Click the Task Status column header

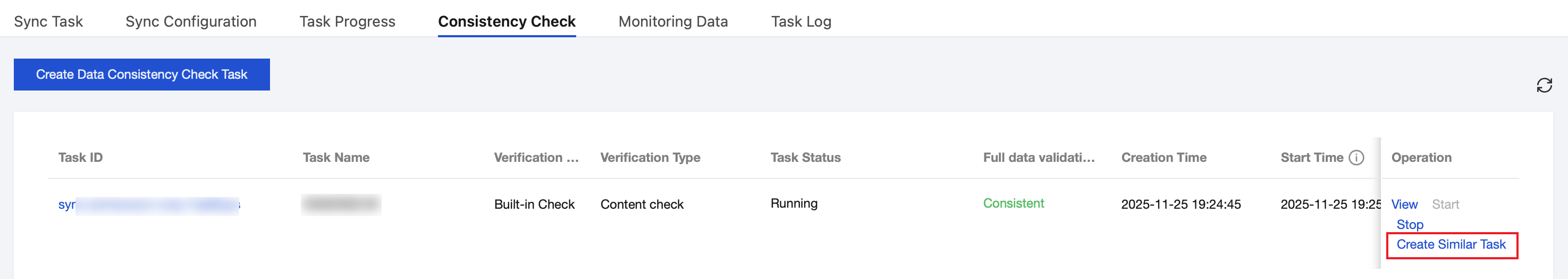click(x=805, y=158)
